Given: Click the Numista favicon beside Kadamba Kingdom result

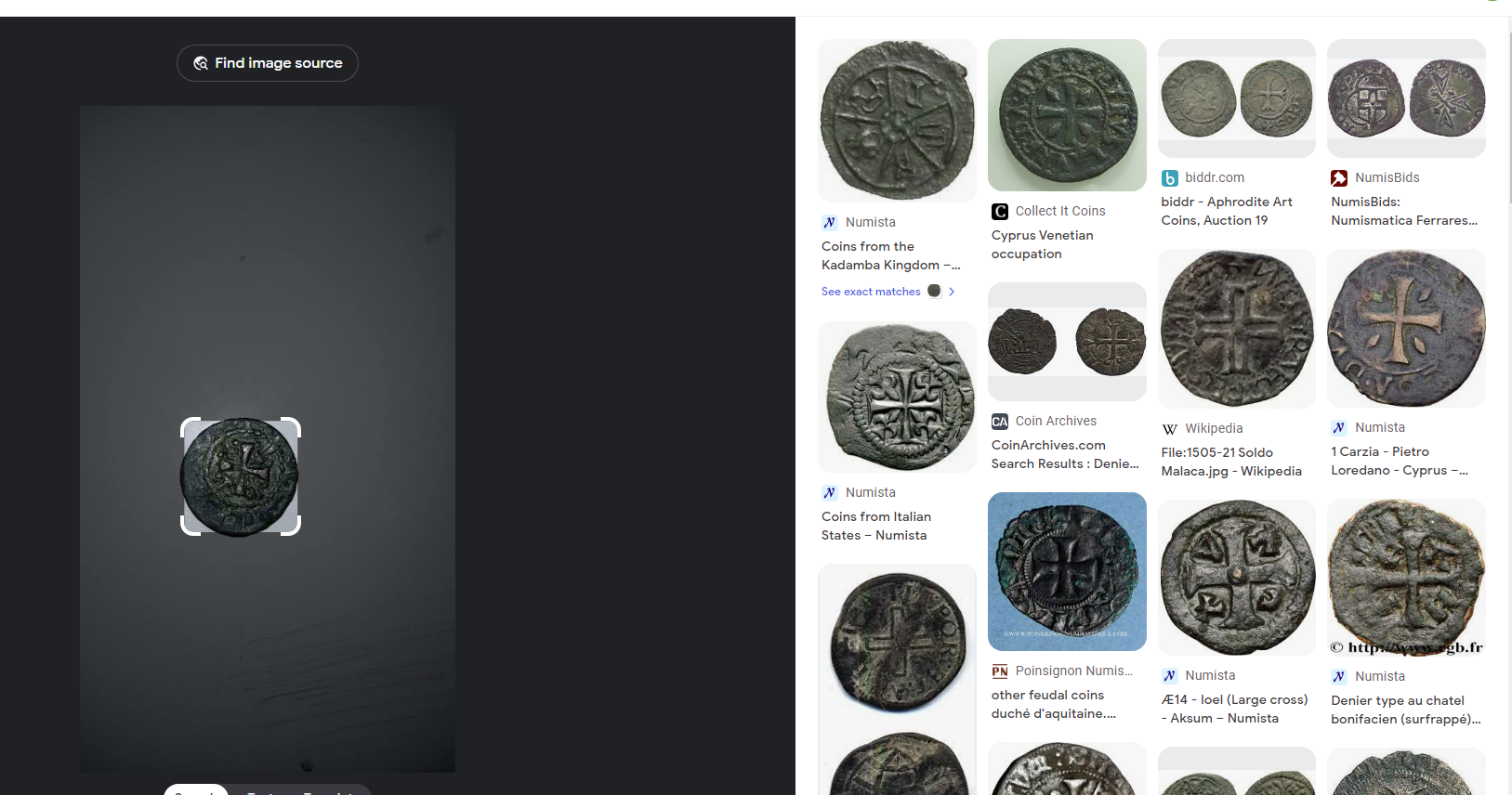Looking at the screenshot, I should 830,222.
